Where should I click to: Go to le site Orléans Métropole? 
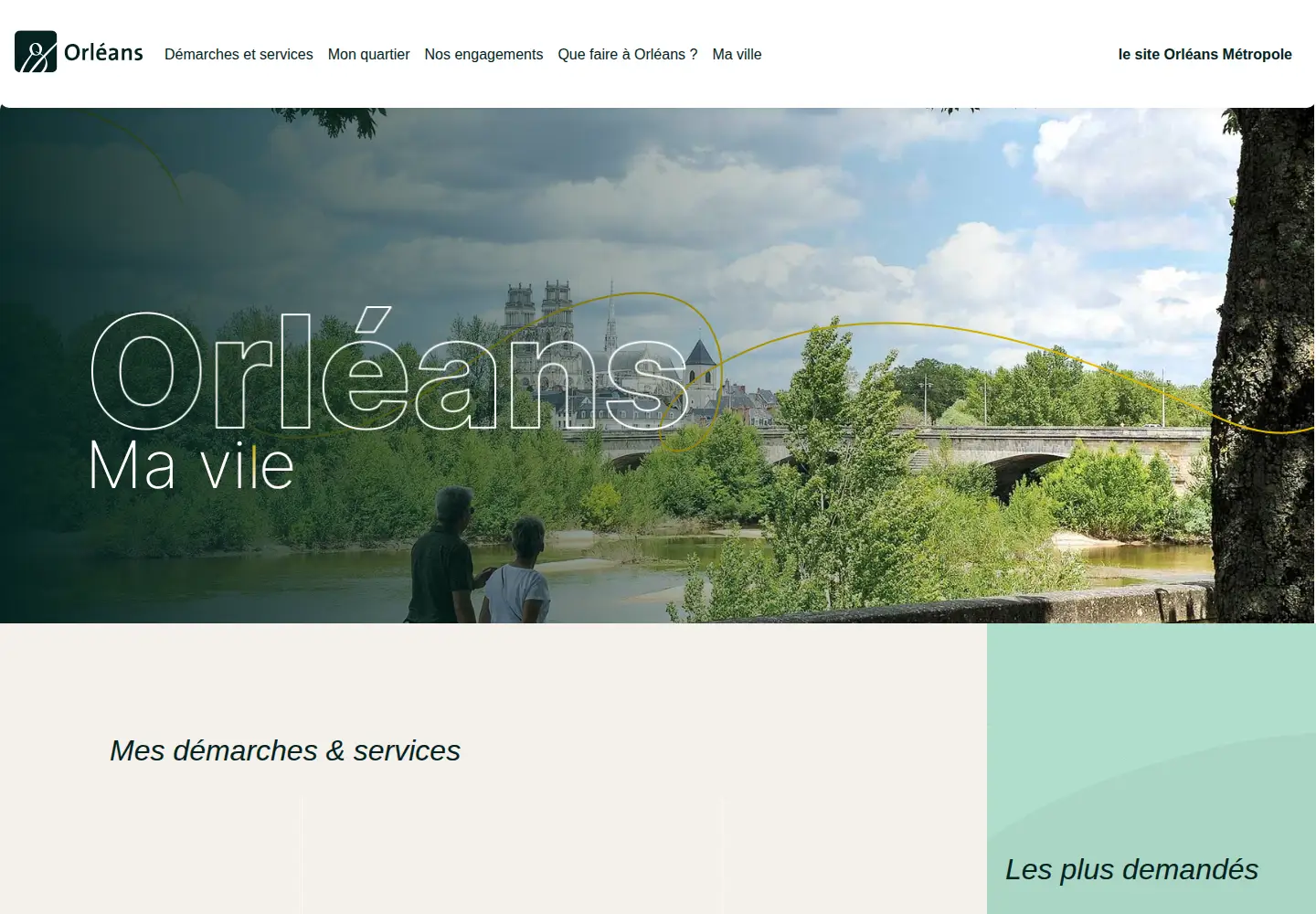[1205, 55]
